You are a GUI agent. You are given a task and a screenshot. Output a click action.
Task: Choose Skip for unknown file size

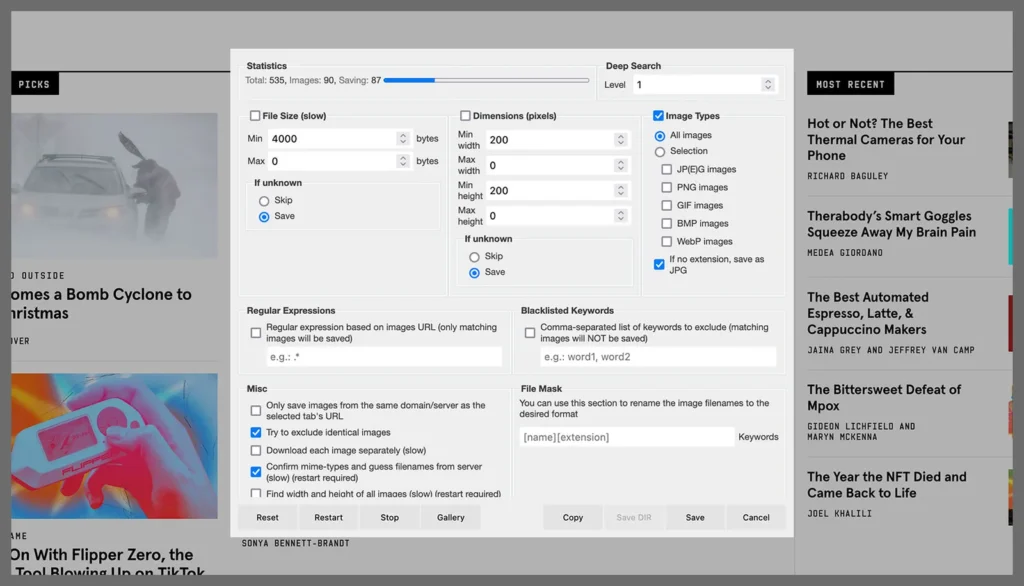tap(264, 201)
